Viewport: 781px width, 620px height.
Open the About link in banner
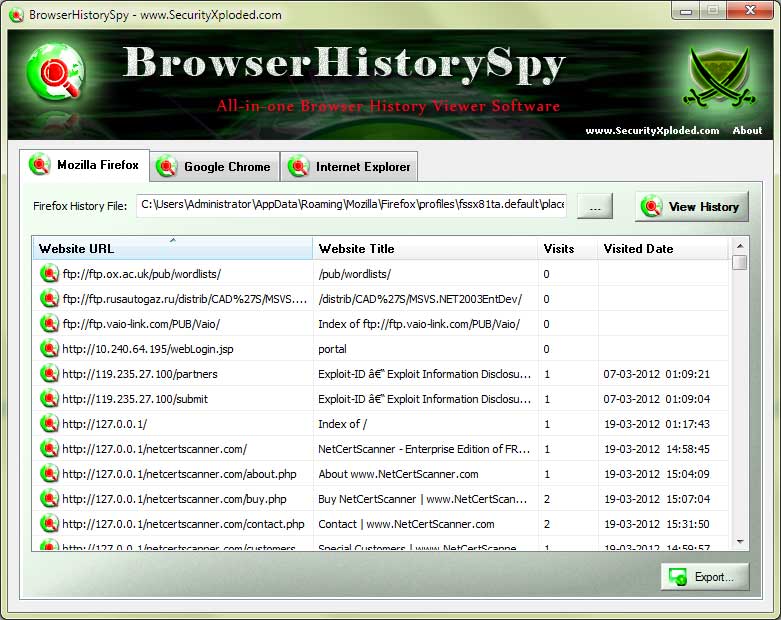coord(747,130)
